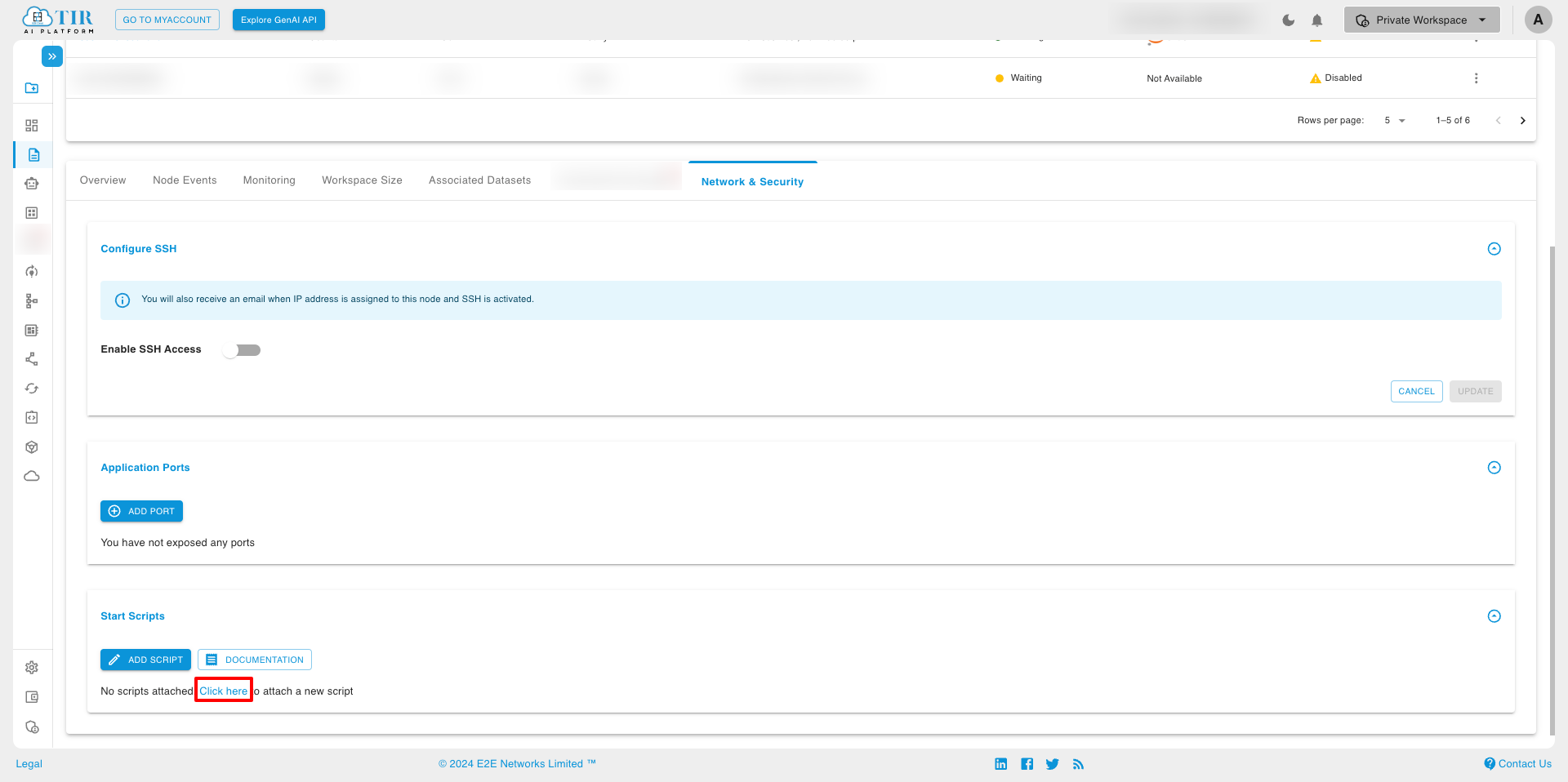
Task: Click the wallet billing icon in sidebar
Action: click(x=32, y=697)
